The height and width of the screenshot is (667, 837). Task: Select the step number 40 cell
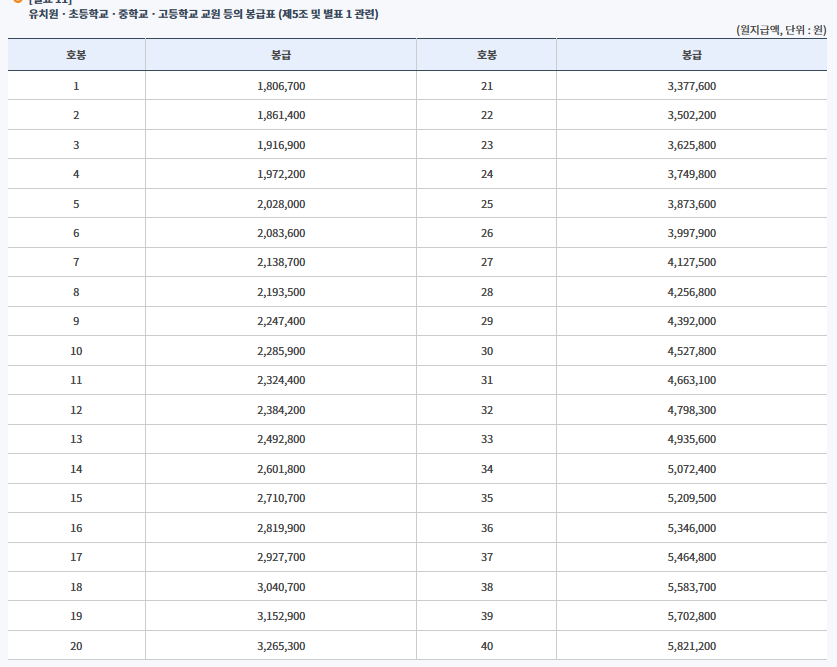pyautogui.click(x=487, y=646)
